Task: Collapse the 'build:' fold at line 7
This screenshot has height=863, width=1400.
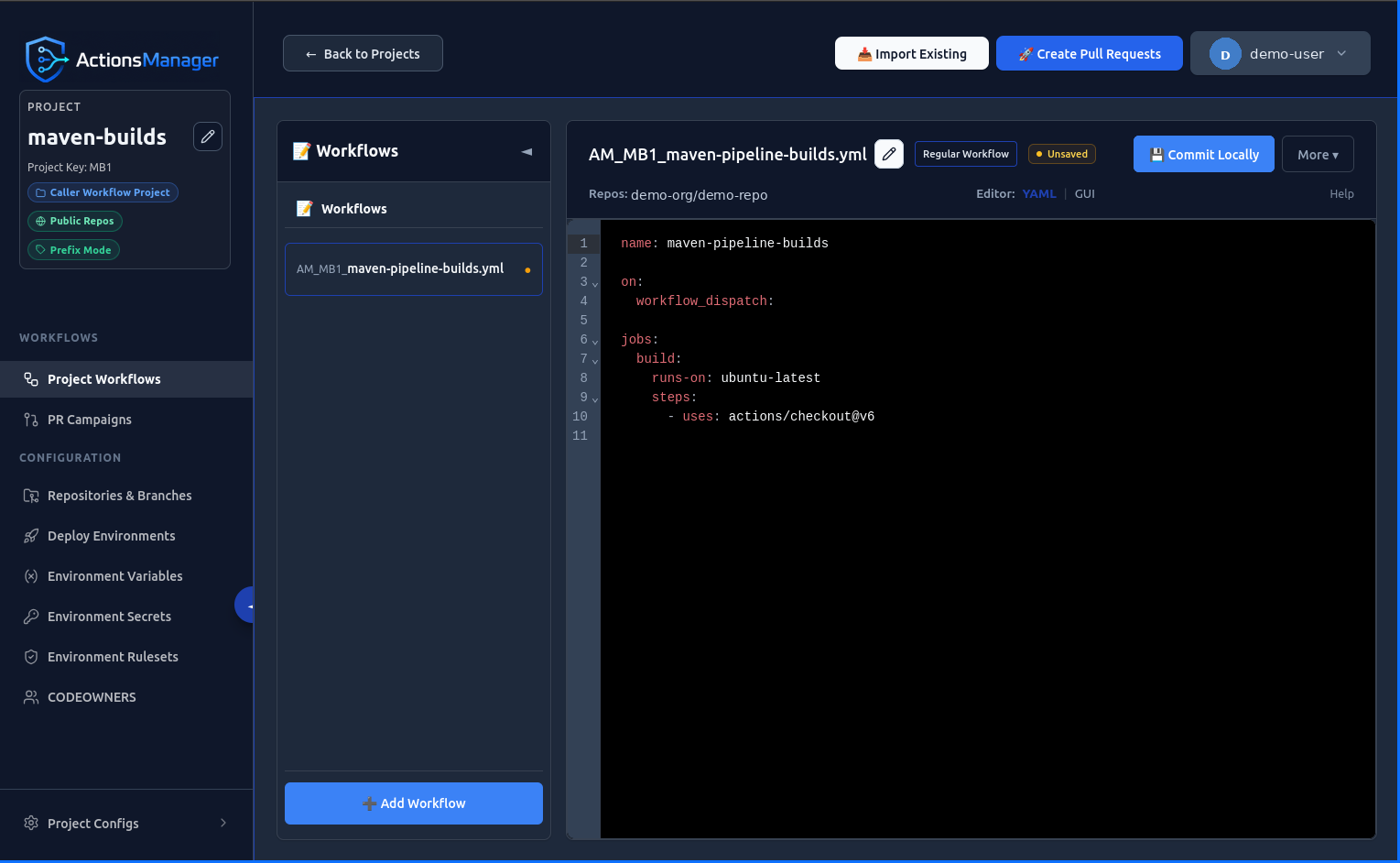Action: (x=595, y=361)
